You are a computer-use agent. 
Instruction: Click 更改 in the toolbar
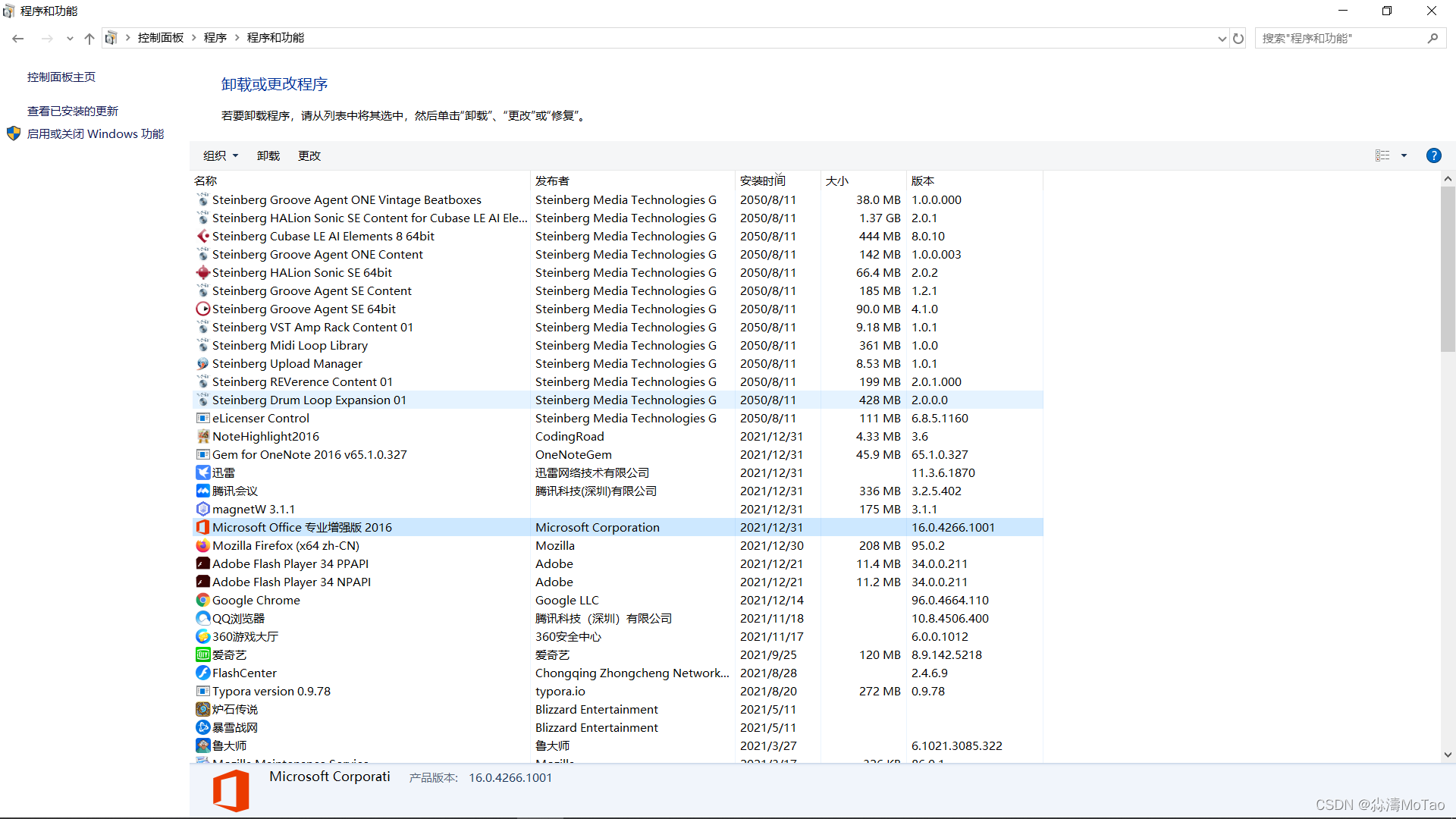click(x=309, y=155)
